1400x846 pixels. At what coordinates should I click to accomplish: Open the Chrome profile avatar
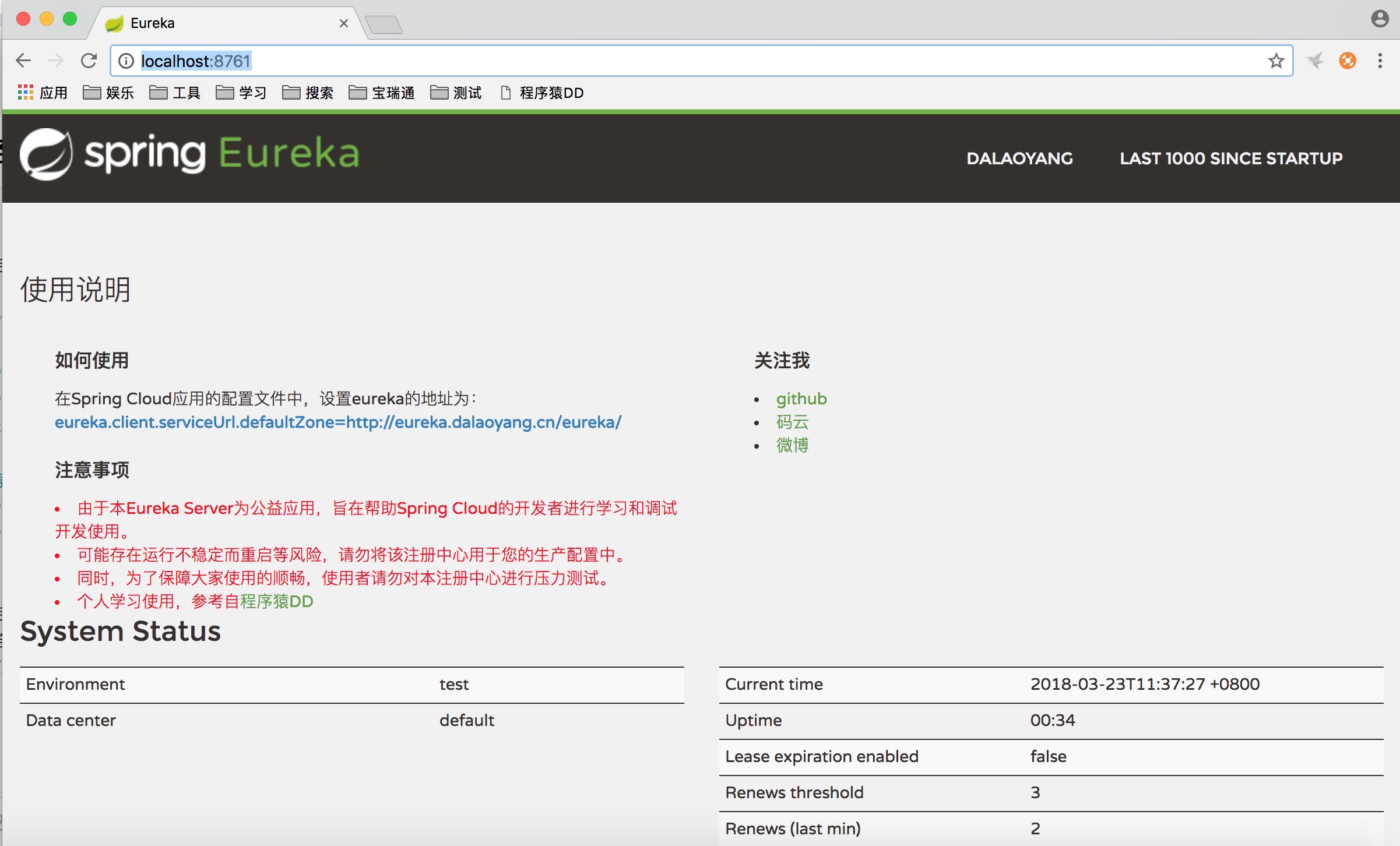[x=1380, y=19]
